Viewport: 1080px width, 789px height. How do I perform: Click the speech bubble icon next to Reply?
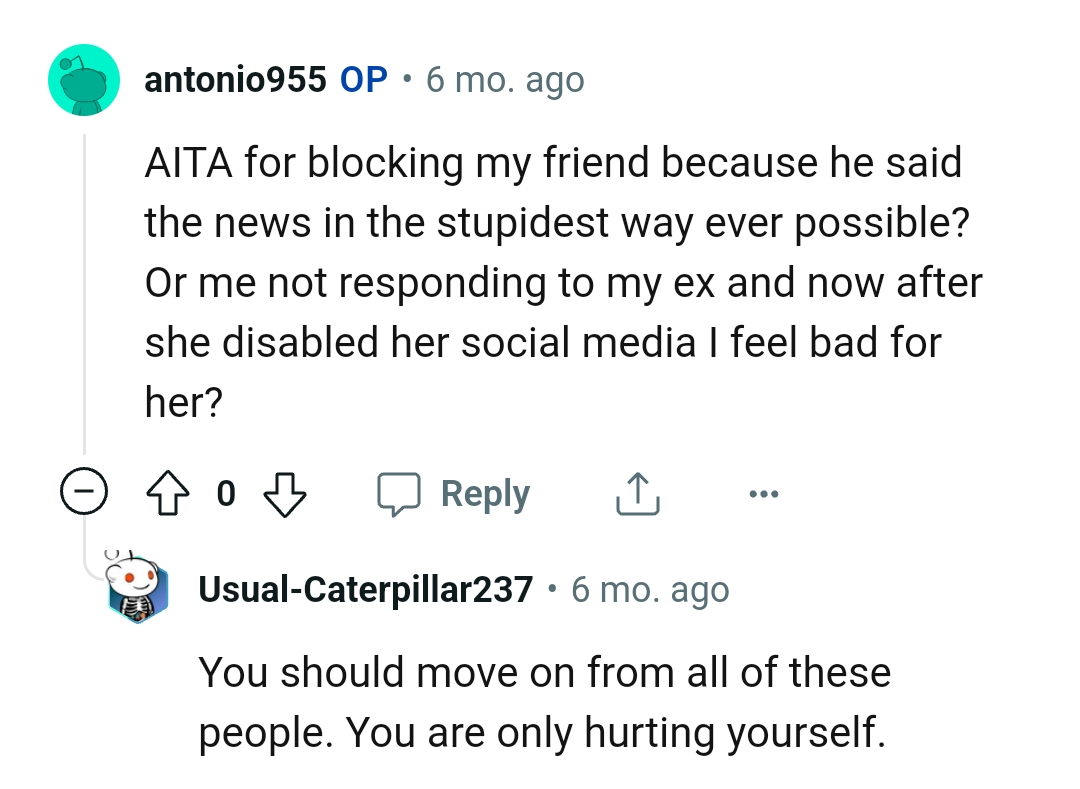click(x=399, y=492)
